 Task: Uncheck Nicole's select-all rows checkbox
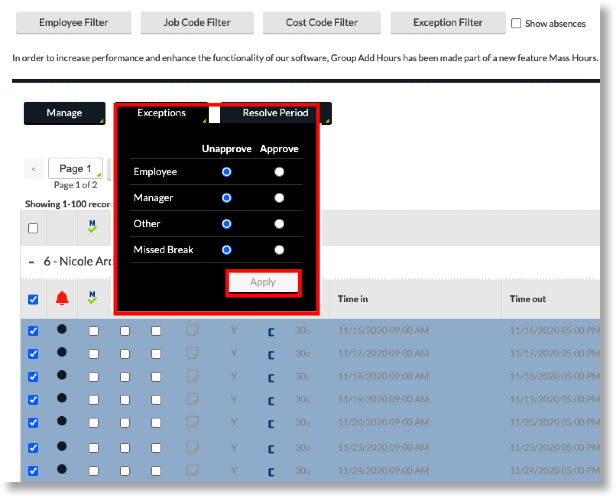point(33,300)
